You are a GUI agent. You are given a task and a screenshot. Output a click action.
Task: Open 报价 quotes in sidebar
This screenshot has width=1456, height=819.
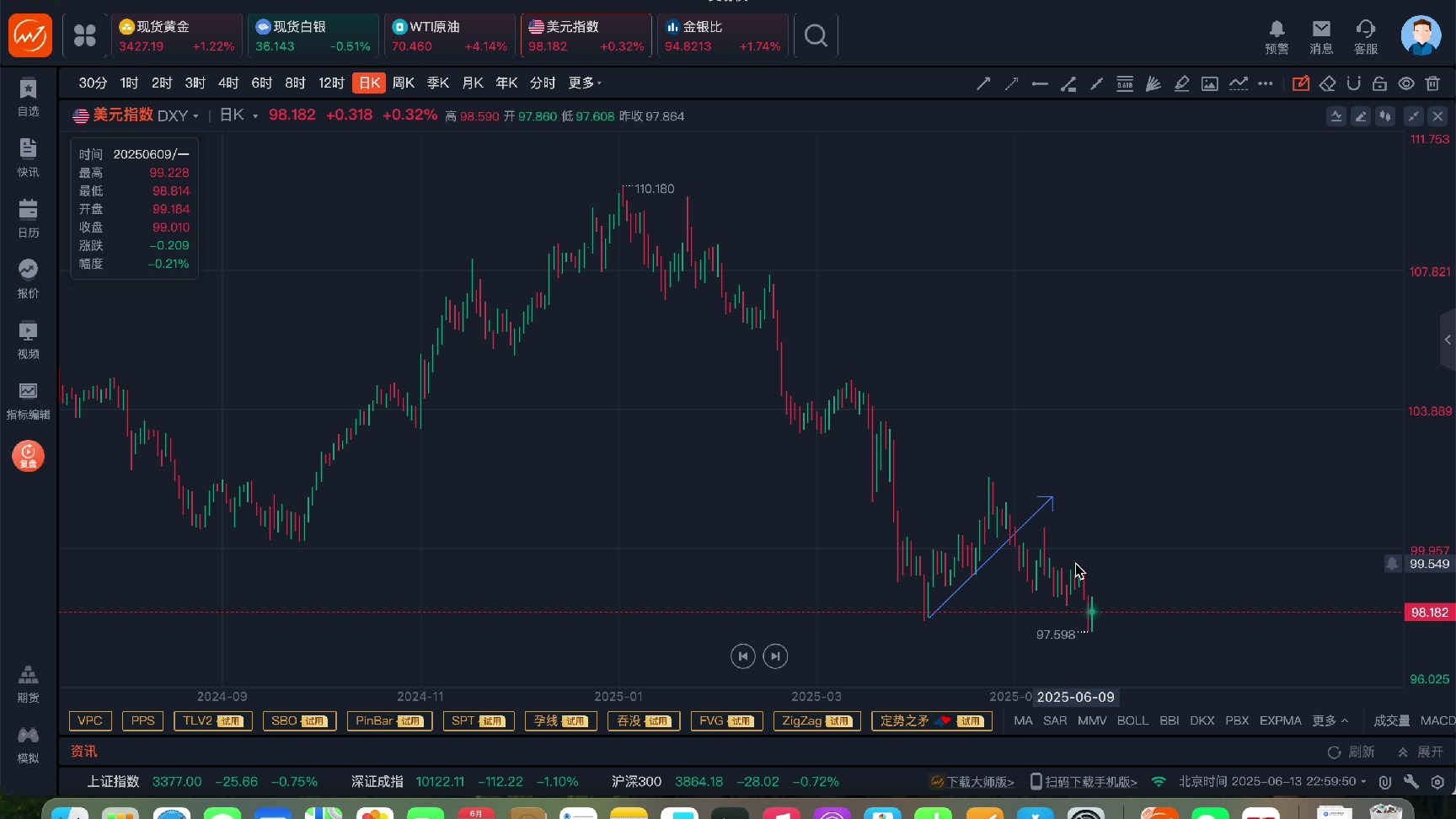(x=28, y=280)
